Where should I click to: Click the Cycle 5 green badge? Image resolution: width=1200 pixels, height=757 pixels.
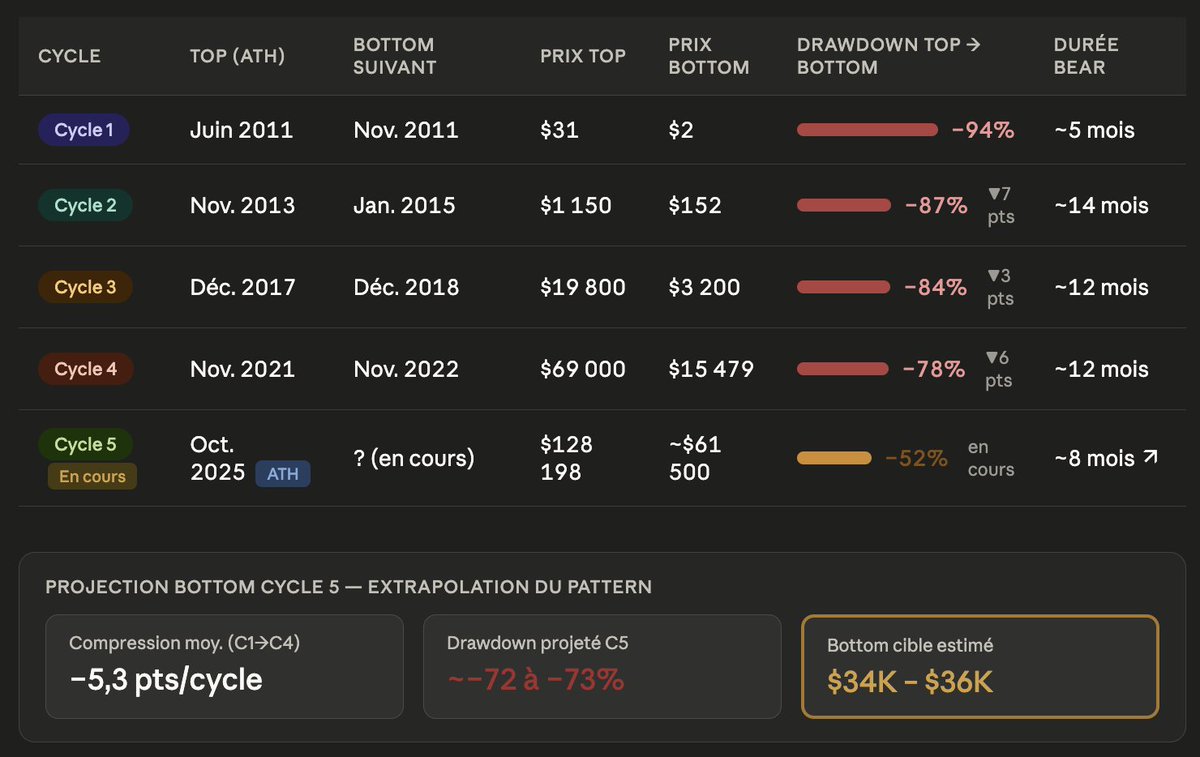pos(86,444)
